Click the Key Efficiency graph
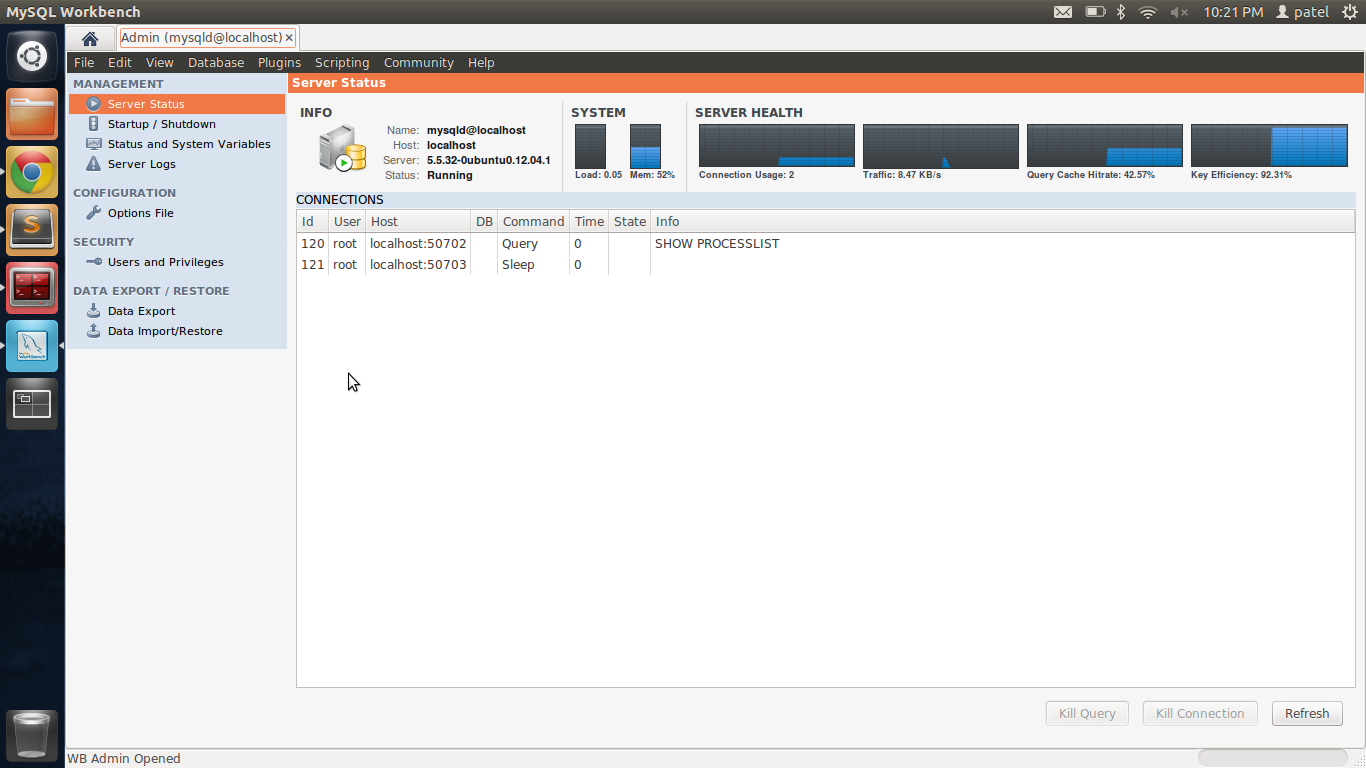 click(x=1269, y=146)
